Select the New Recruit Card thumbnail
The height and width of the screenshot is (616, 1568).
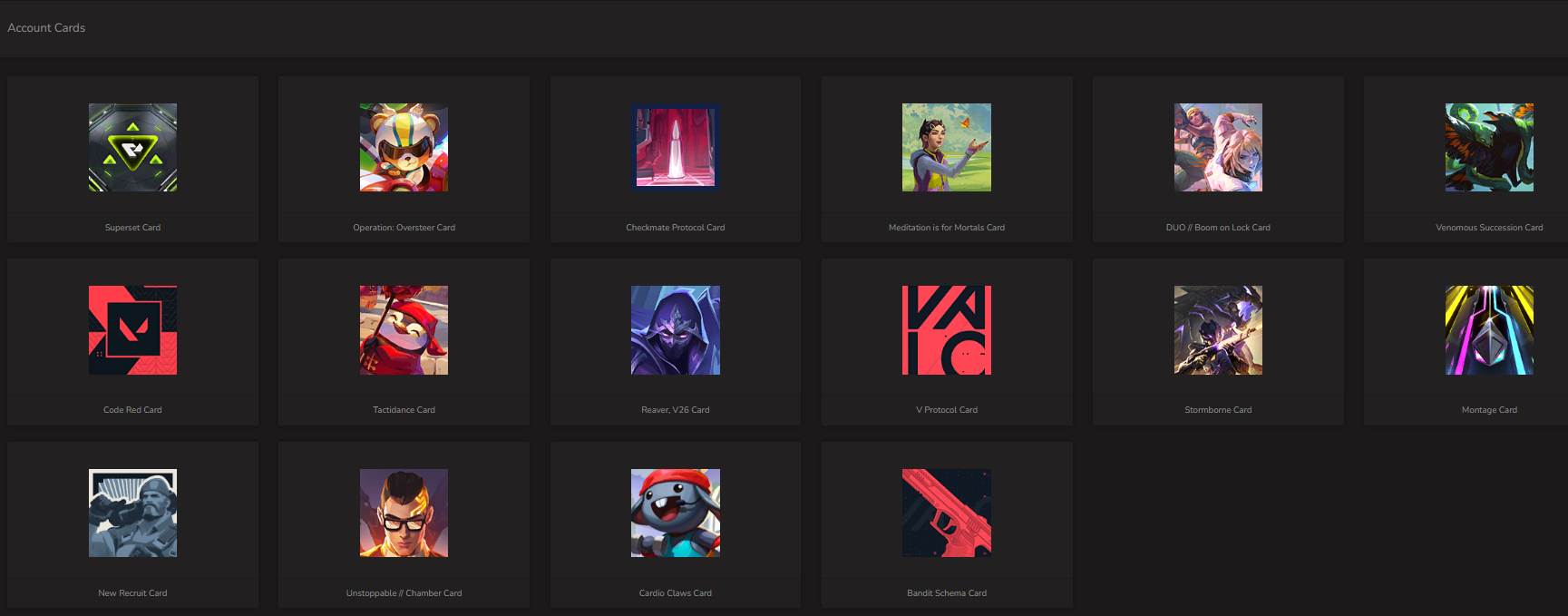click(132, 513)
